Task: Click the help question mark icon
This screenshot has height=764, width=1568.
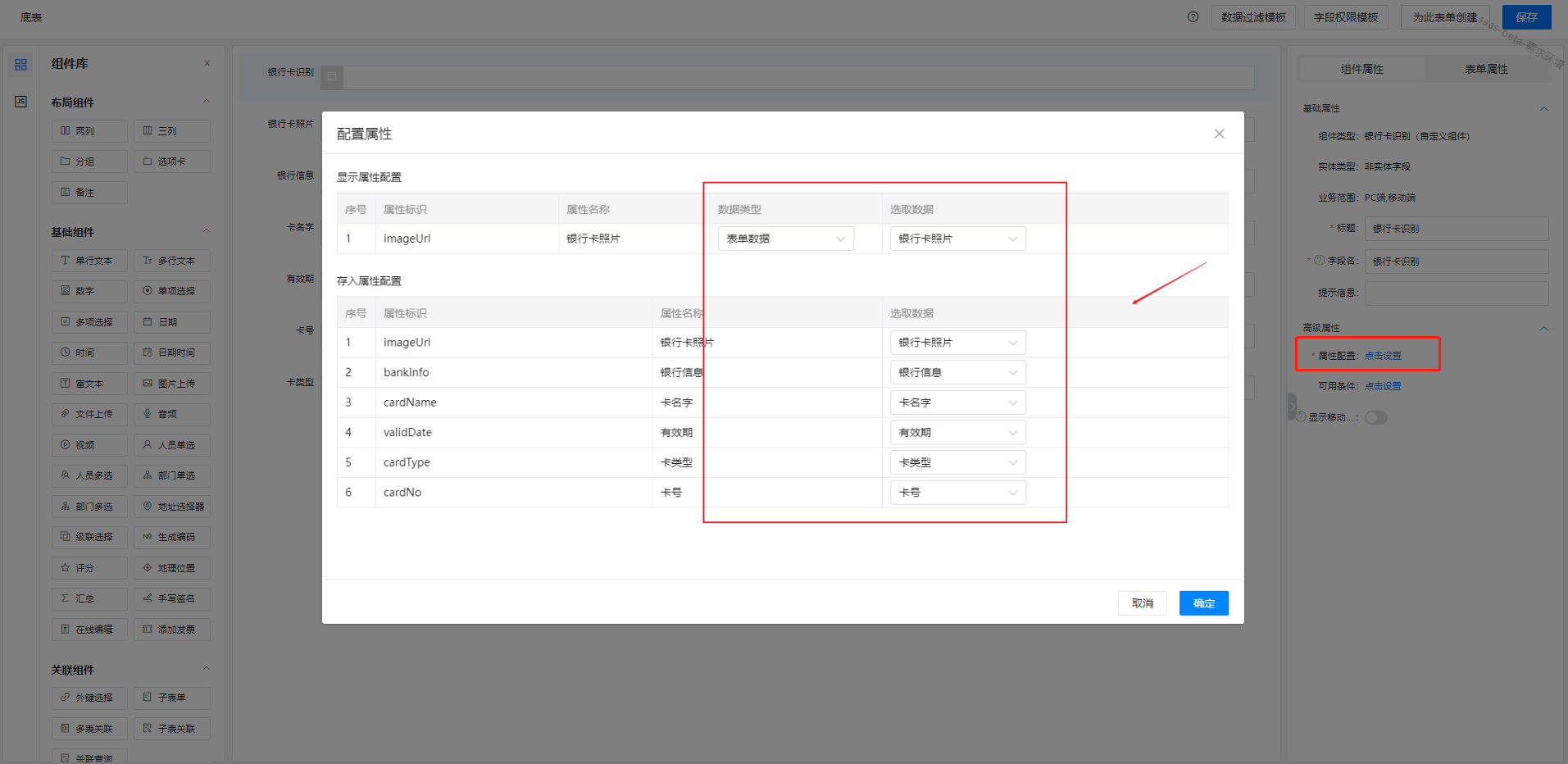Action: click(x=1193, y=17)
